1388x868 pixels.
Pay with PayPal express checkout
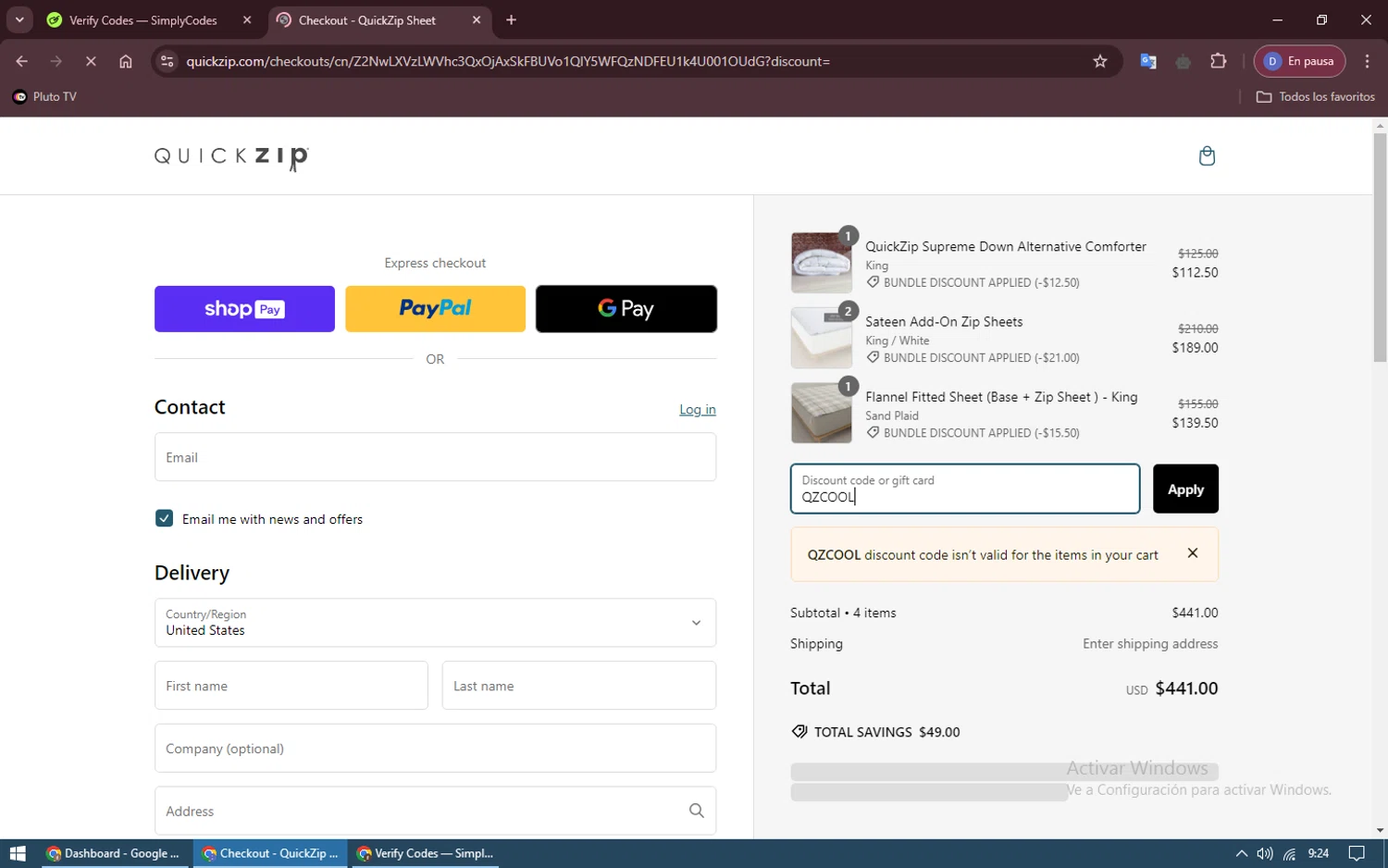pos(435,308)
